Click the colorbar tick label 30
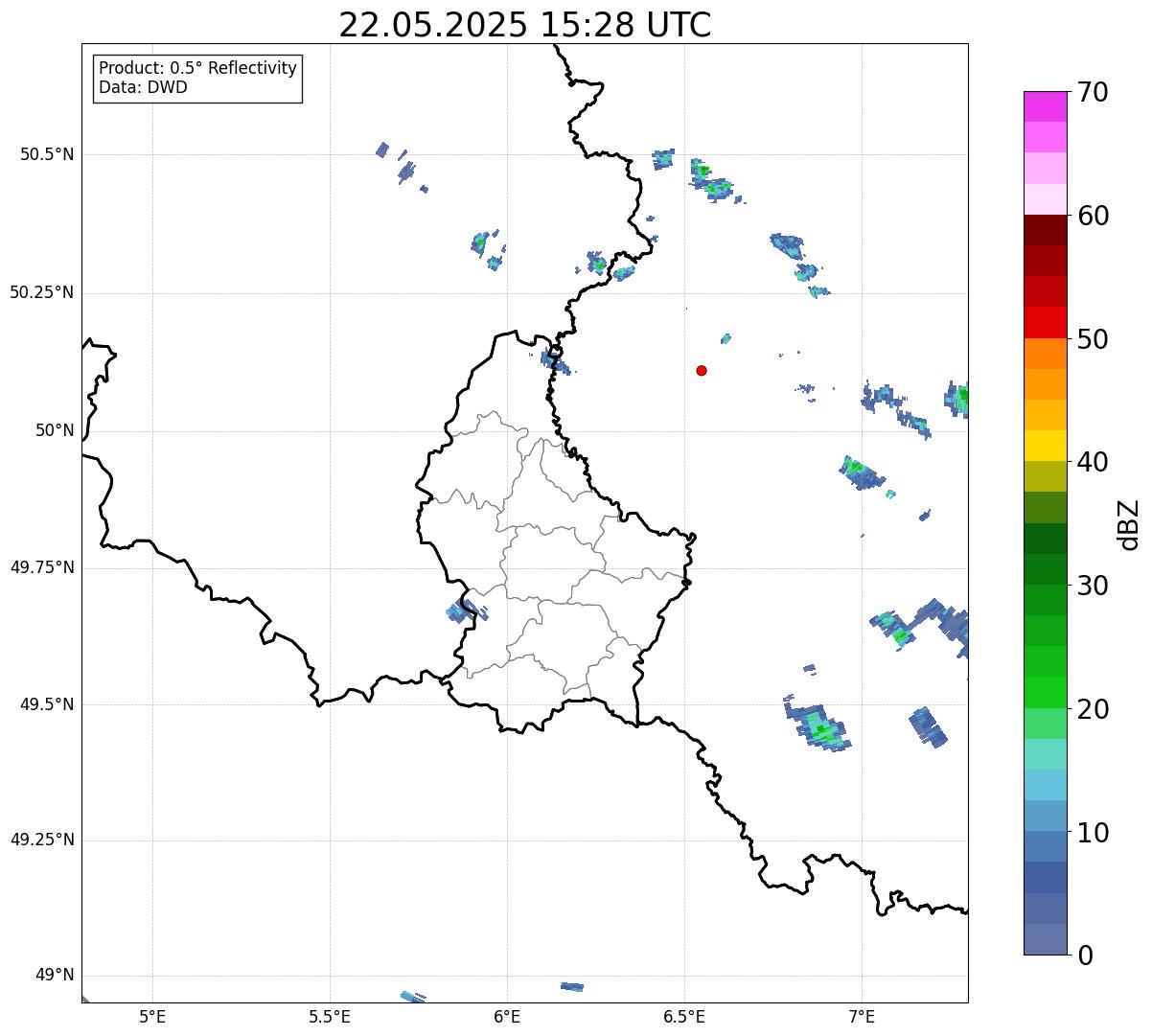Image resolution: width=1152 pixels, height=1036 pixels. click(x=1093, y=586)
